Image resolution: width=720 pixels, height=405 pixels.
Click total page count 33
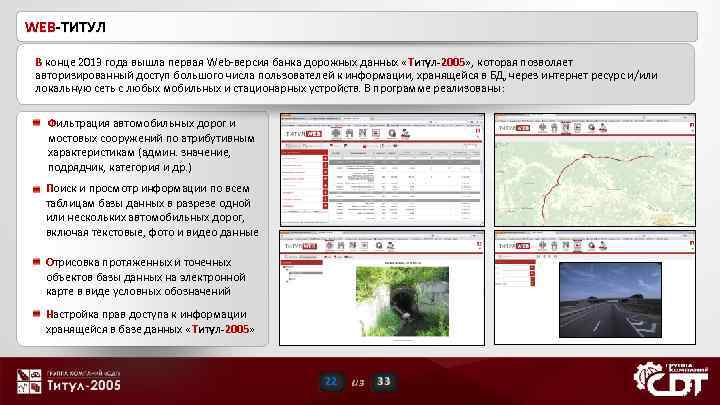(x=383, y=381)
